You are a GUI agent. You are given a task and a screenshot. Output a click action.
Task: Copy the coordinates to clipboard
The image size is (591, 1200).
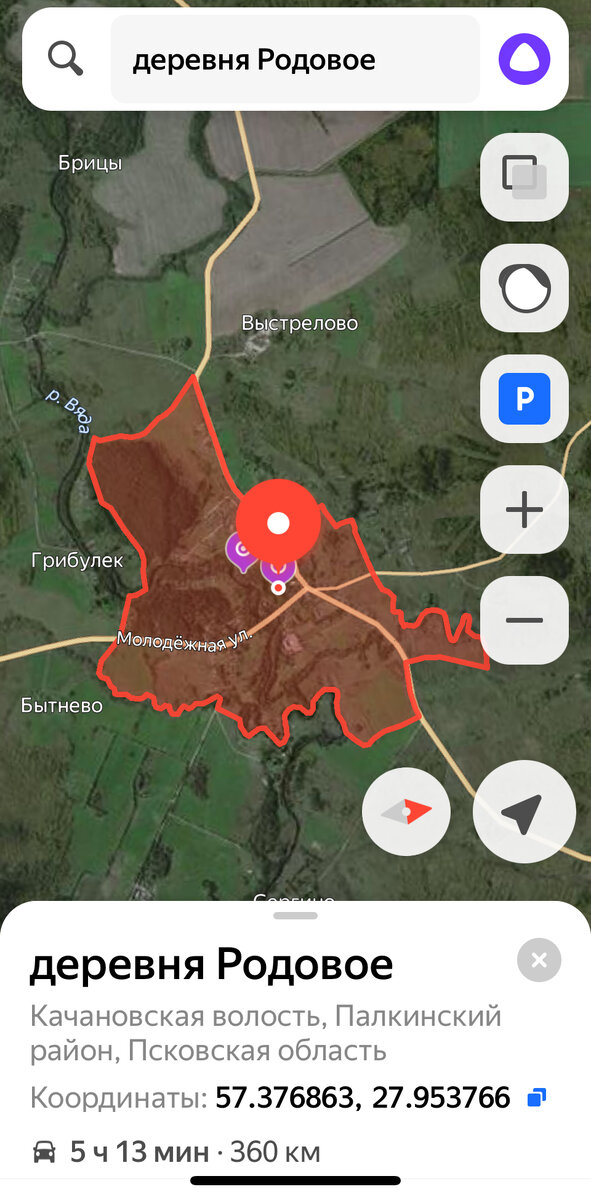[536, 1098]
